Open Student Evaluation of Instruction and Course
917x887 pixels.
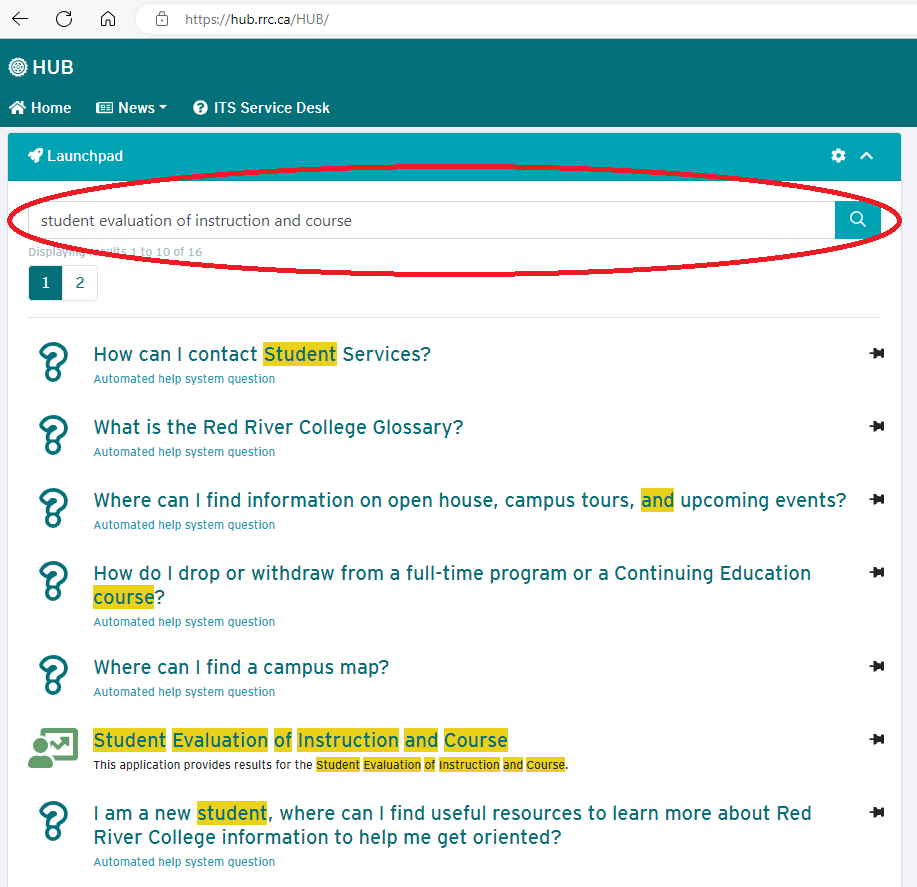300,741
